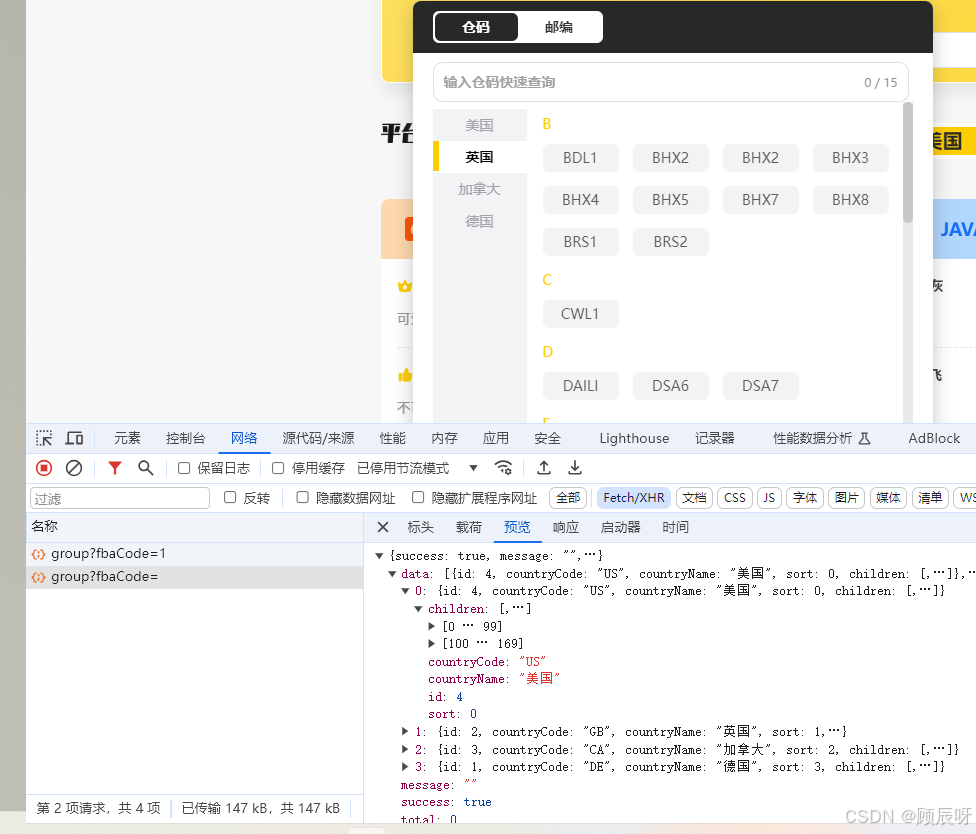Filter requests by 媒体
976x834 pixels.
888,498
